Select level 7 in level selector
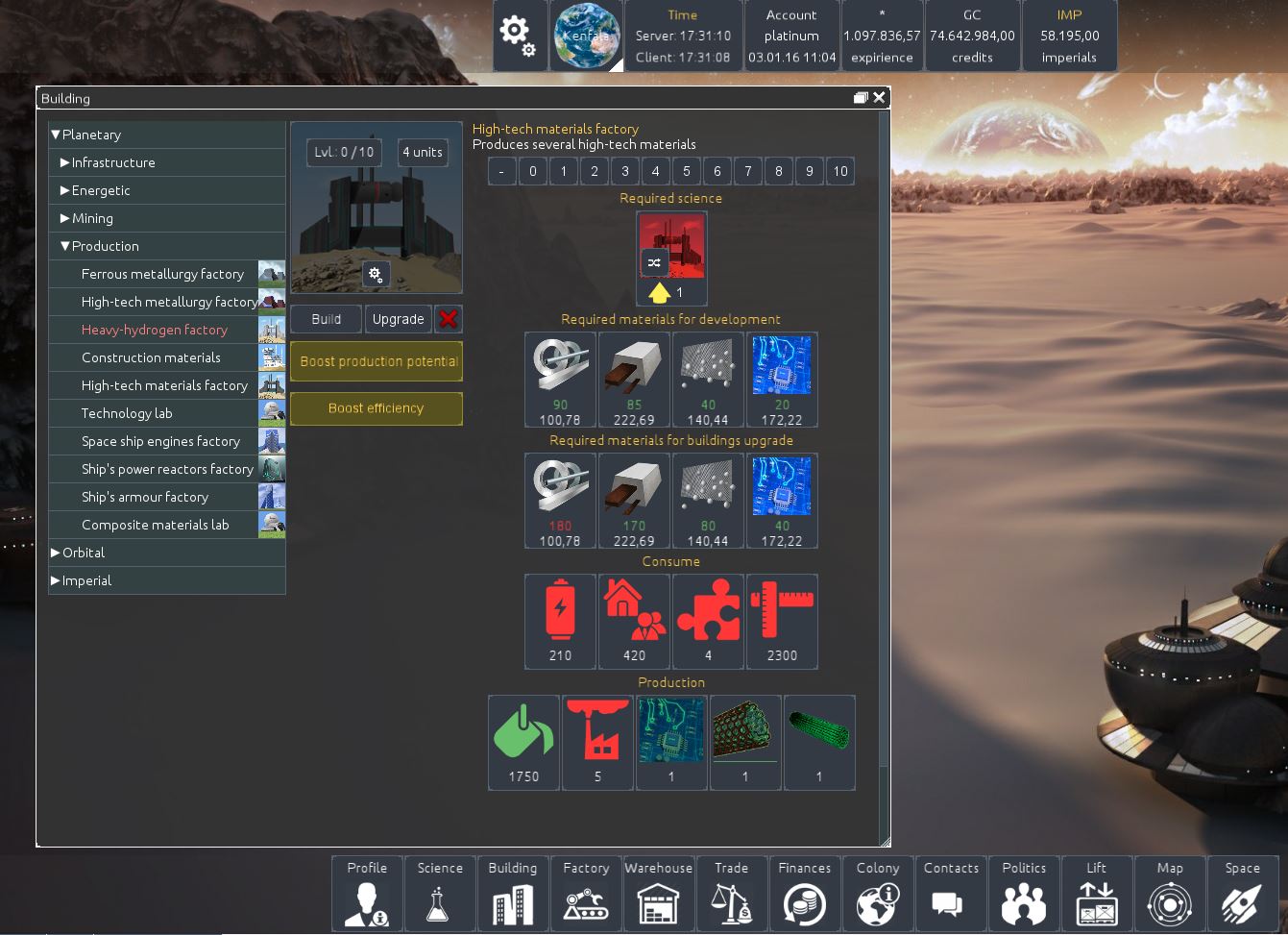Screen dimensions: 1288x935 coord(748,171)
